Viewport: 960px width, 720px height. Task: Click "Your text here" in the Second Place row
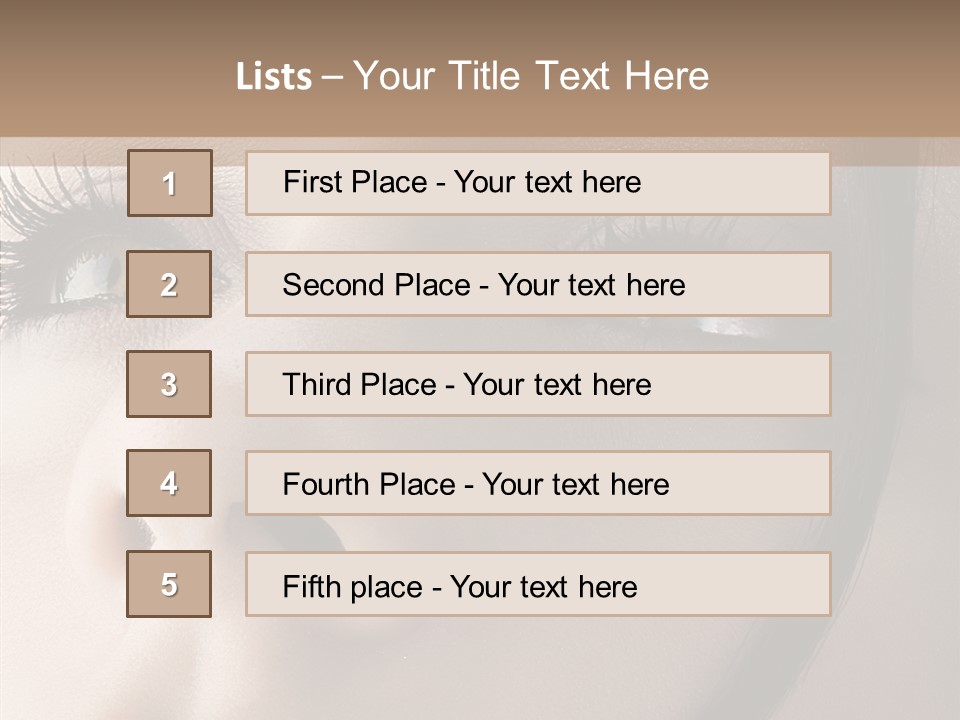pos(591,285)
